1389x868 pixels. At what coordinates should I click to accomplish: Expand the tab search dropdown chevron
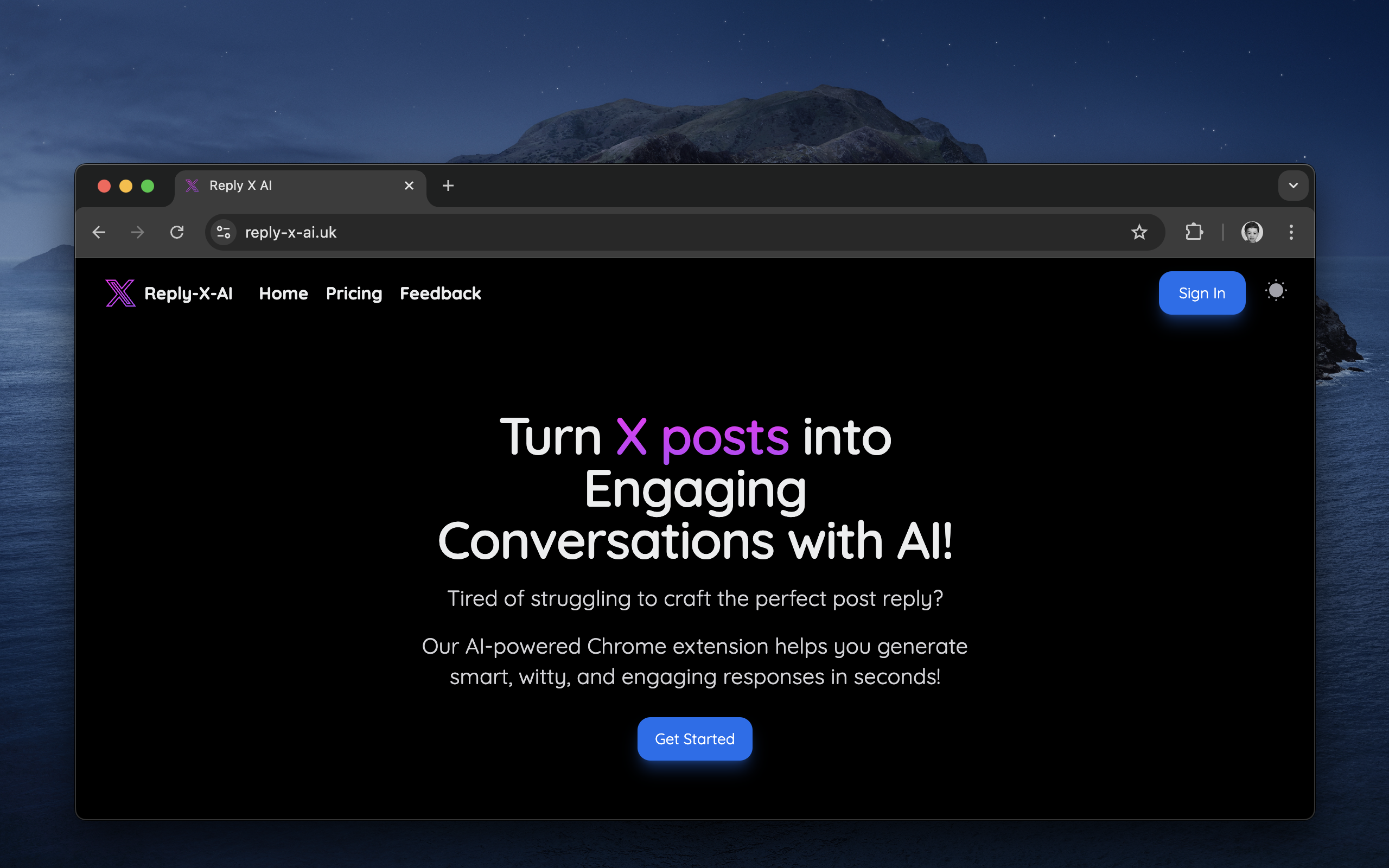[1293, 186]
